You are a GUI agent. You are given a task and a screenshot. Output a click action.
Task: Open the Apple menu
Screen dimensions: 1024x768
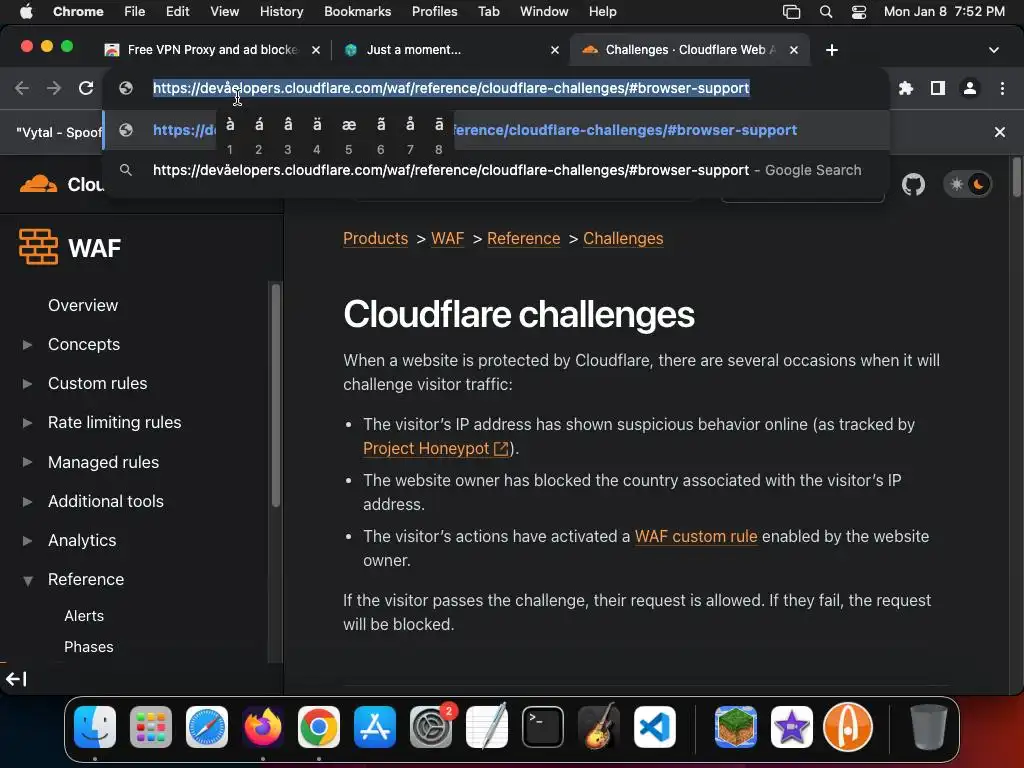tap(26, 12)
